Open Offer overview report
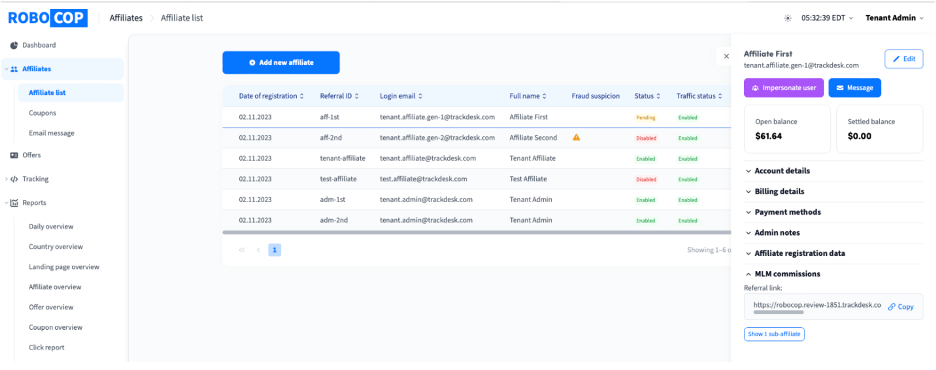936x370 pixels. [x=51, y=307]
